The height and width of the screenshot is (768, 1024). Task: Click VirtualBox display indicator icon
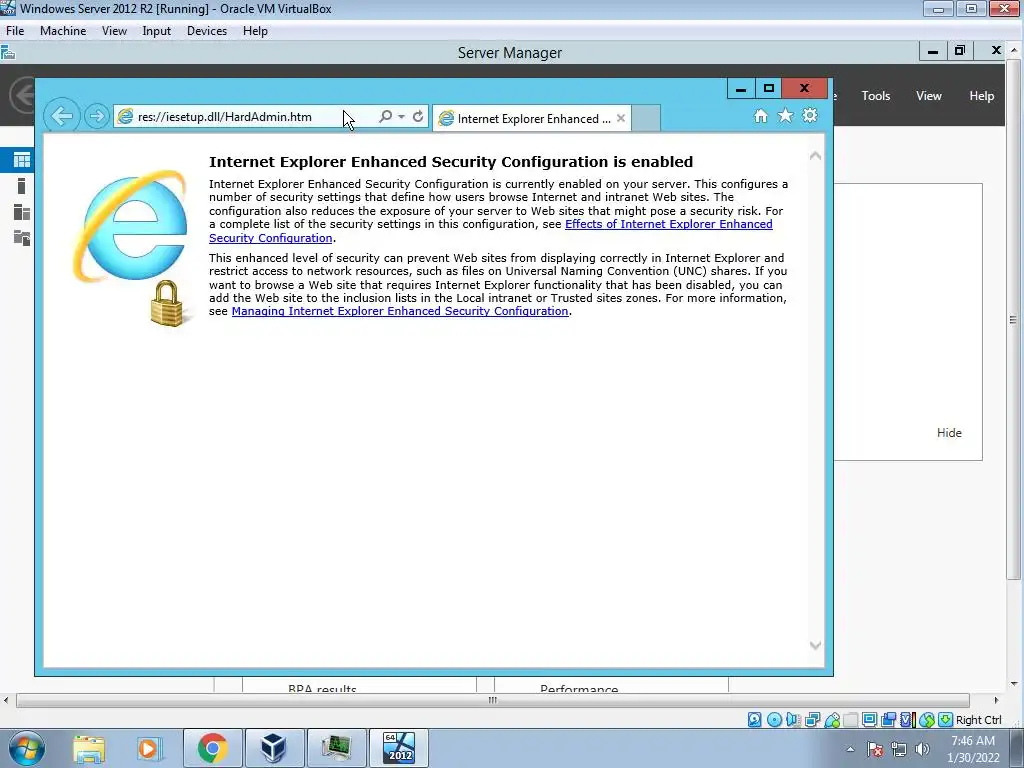[869, 720]
